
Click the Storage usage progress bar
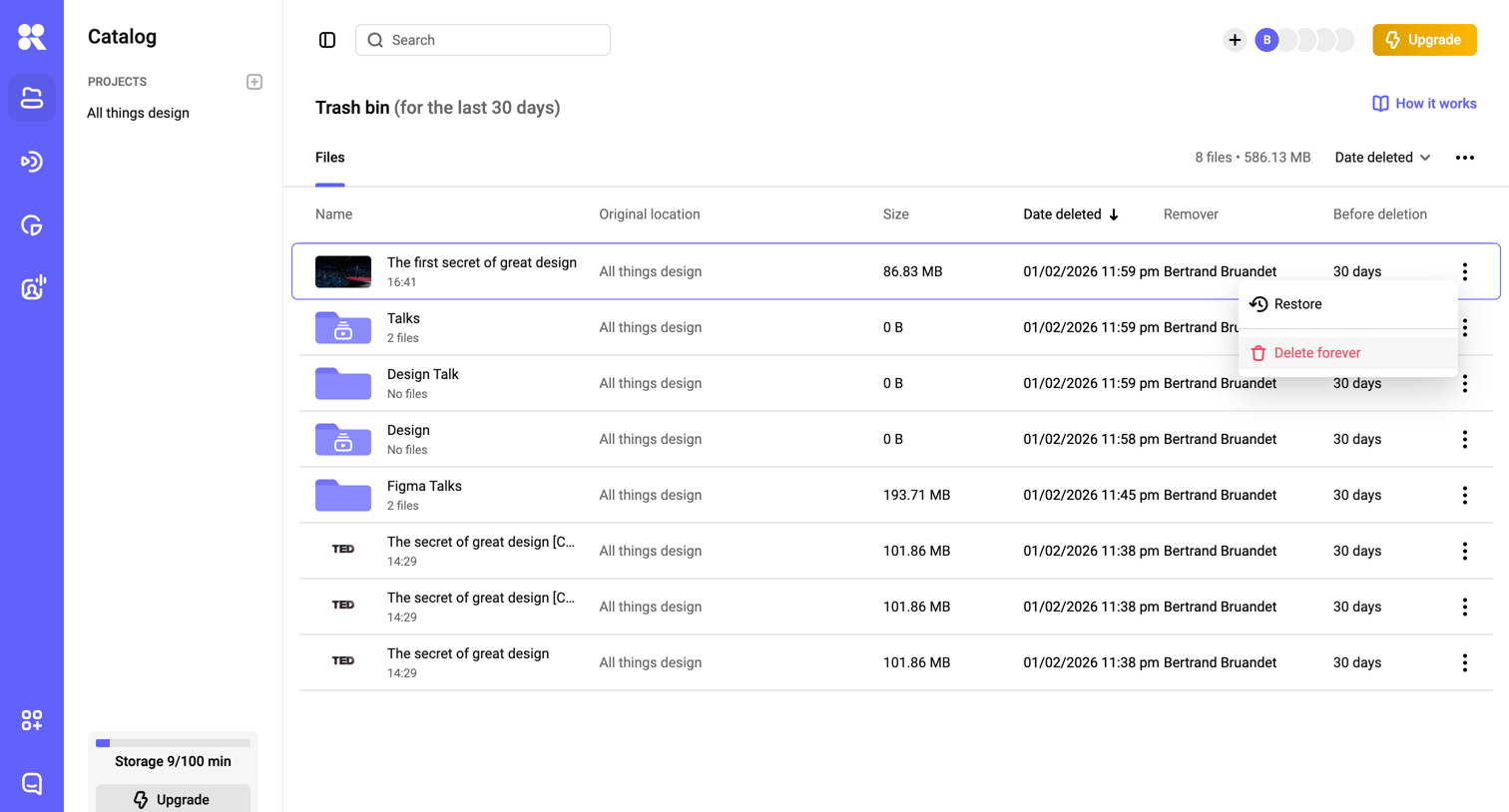pyautogui.click(x=173, y=743)
